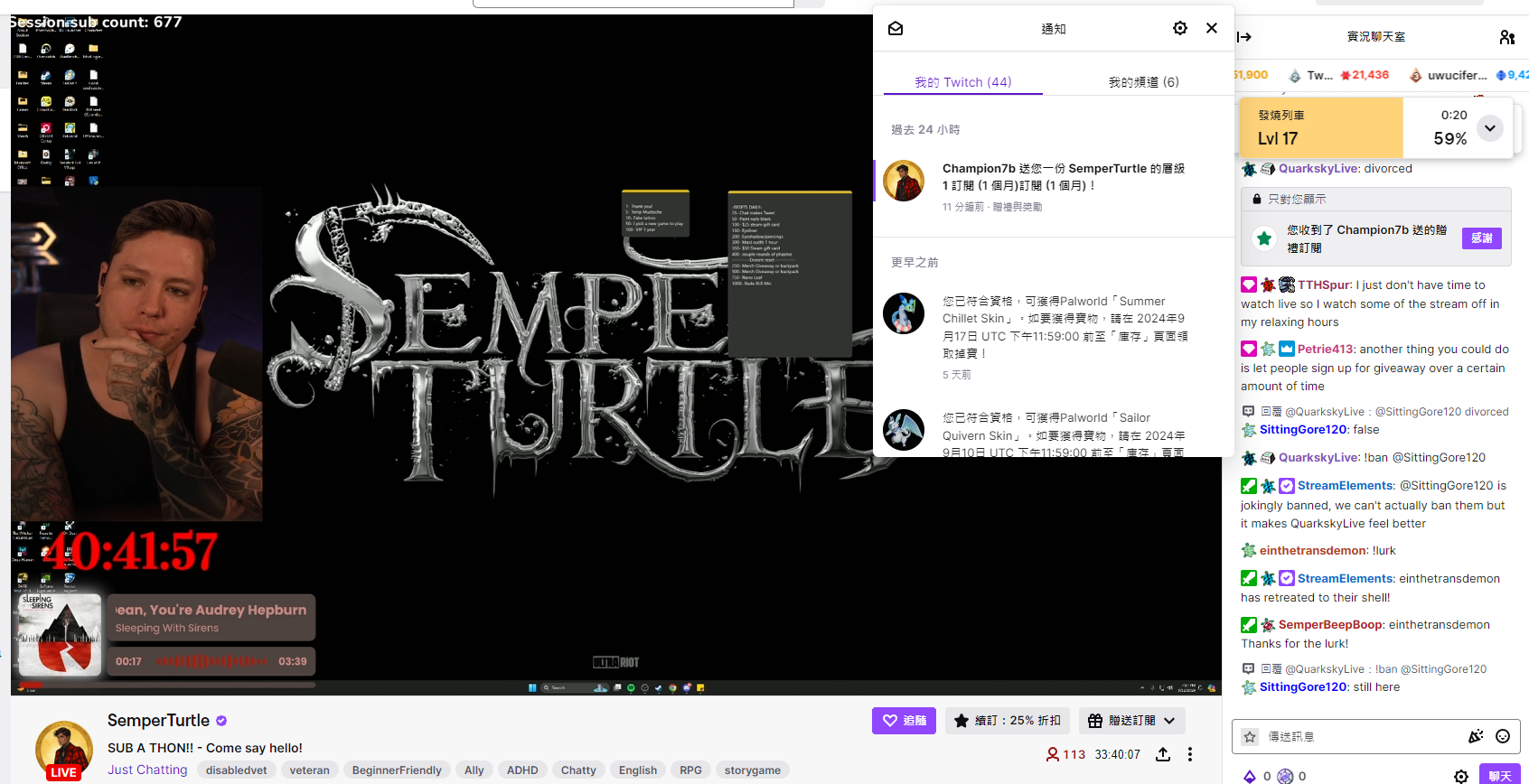Screen dimensions: 1529x784
Task: Click SemperTurtle avatar with LIVE badge
Action: [x=63, y=751]
